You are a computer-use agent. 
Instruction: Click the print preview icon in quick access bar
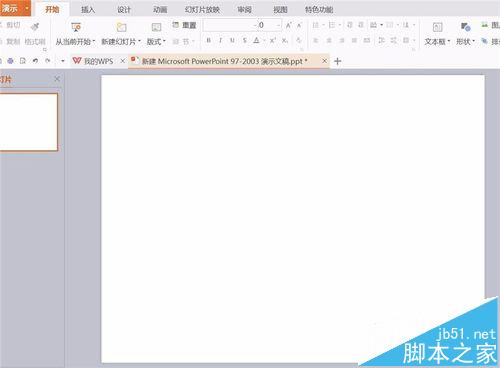[x=23, y=61]
